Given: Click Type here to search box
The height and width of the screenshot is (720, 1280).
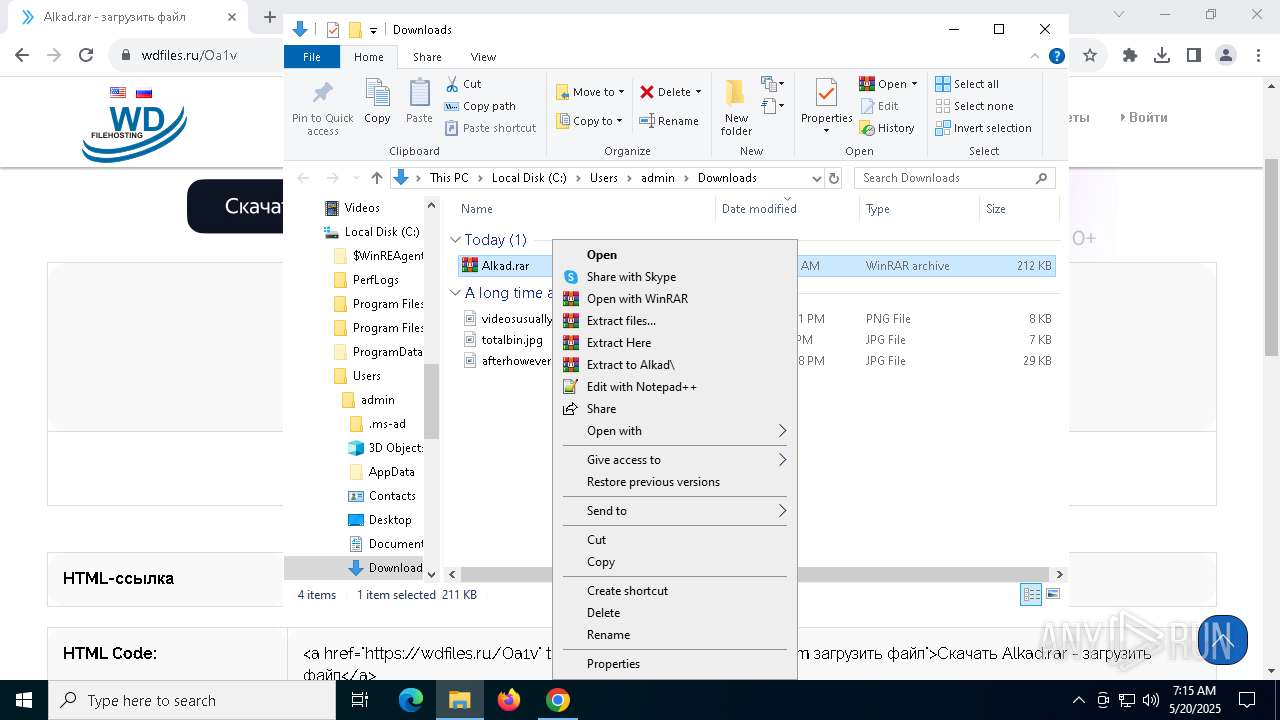Looking at the screenshot, I should pyautogui.click(x=192, y=701).
